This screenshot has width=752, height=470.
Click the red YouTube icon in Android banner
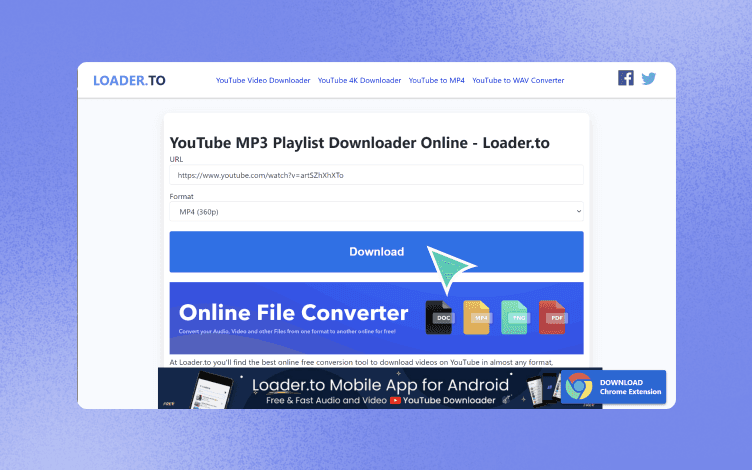click(x=395, y=400)
